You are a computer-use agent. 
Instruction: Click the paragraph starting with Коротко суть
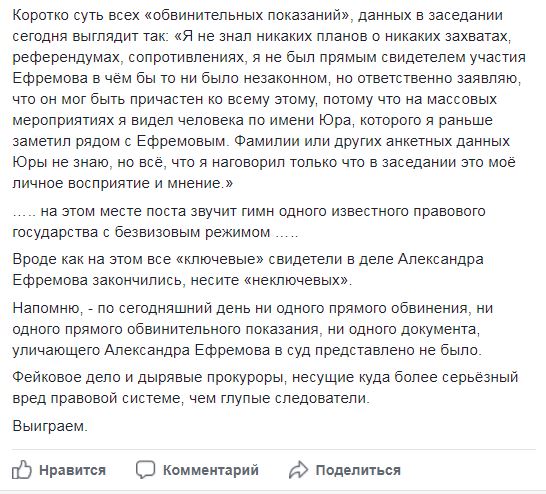point(269,99)
